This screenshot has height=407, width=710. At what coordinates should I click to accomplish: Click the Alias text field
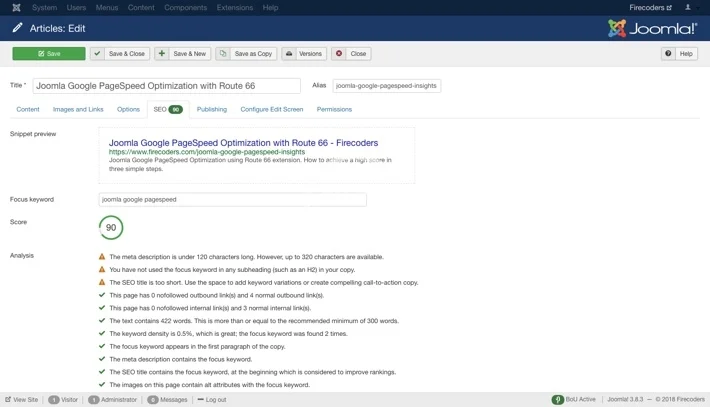click(386, 86)
